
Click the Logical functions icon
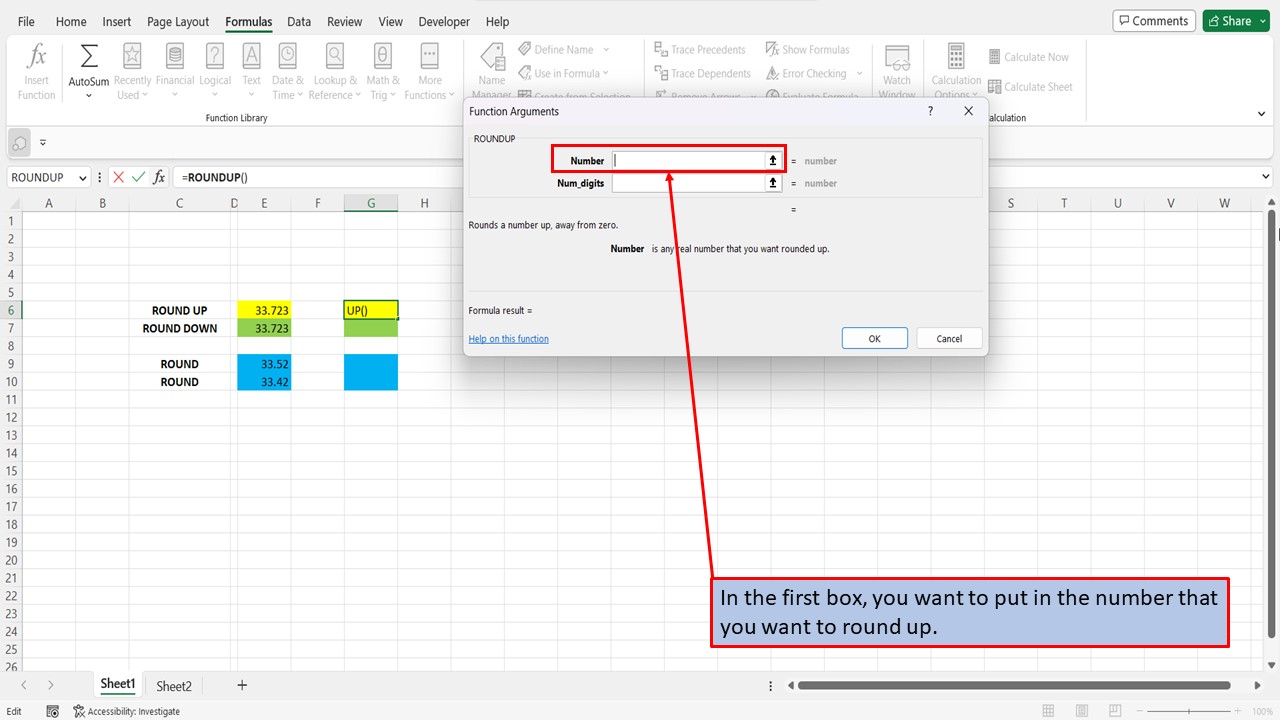pyautogui.click(x=215, y=68)
